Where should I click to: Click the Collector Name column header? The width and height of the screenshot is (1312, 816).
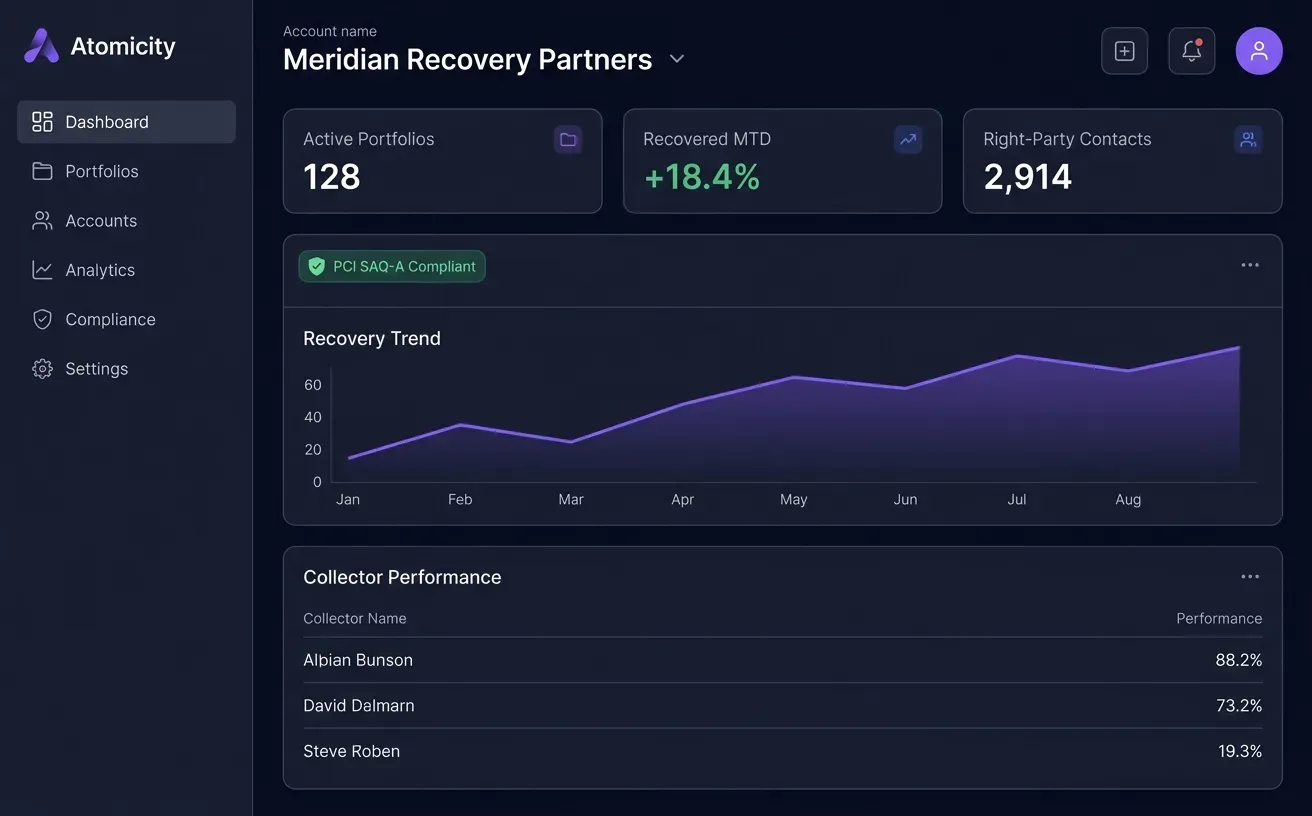point(355,619)
